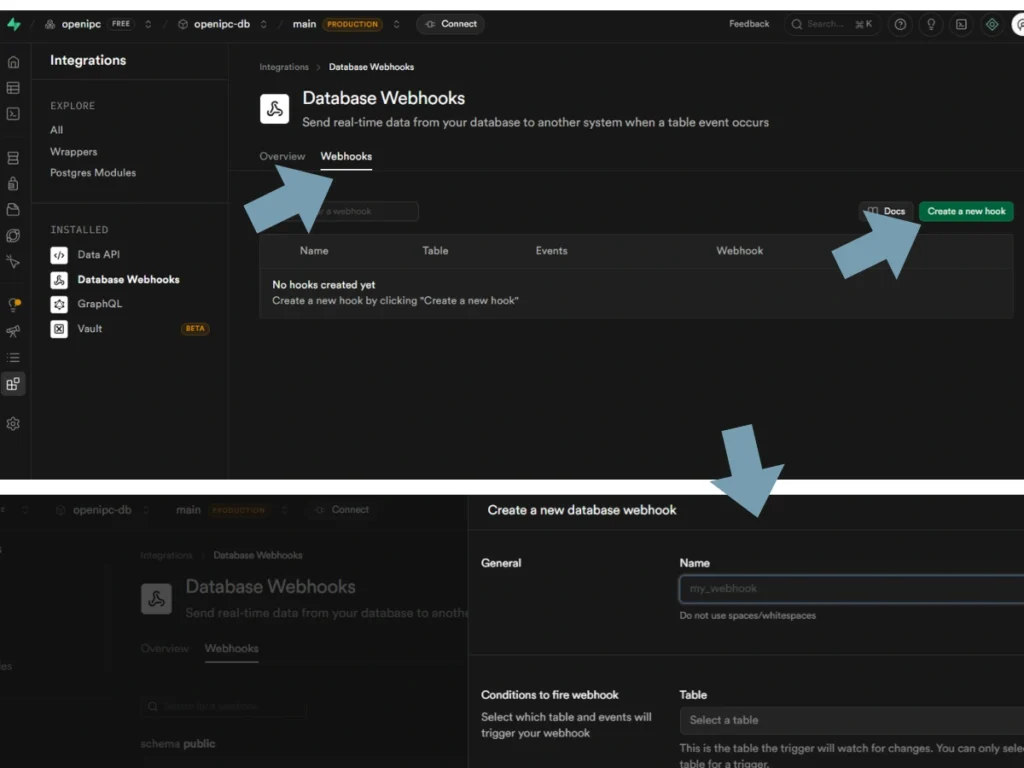The image size is (1024, 768).
Task: Click the PRODUCTION badge beside main
Action: (x=353, y=25)
